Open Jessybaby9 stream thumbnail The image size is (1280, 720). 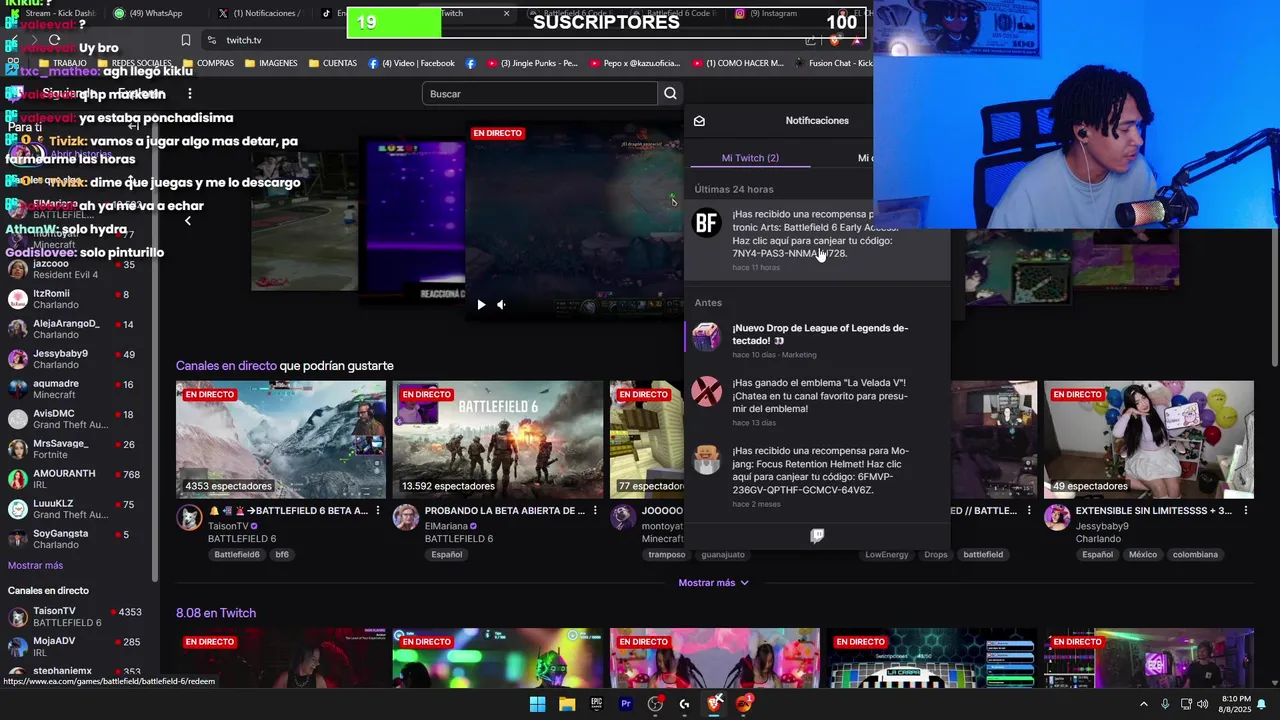pos(1149,439)
